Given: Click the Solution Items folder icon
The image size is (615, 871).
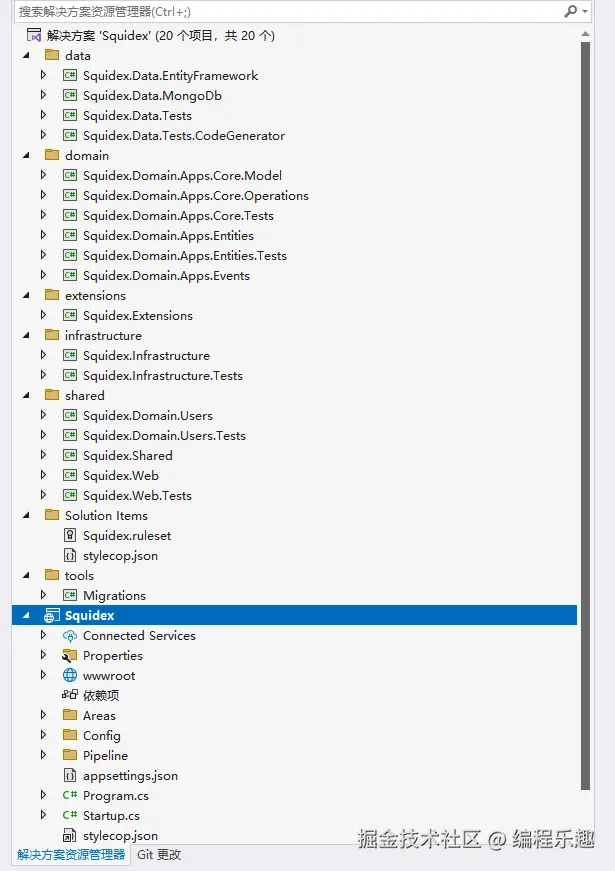Looking at the screenshot, I should [x=52, y=515].
